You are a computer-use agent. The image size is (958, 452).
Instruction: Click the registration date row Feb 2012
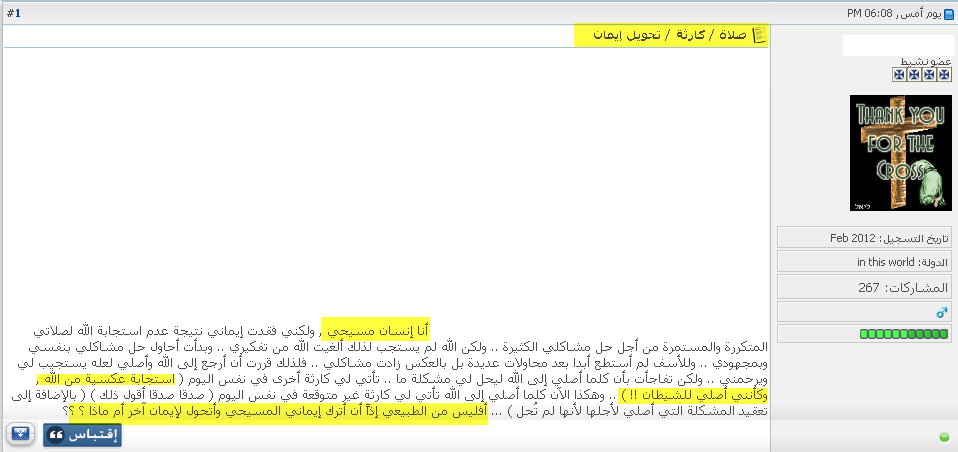(866, 238)
